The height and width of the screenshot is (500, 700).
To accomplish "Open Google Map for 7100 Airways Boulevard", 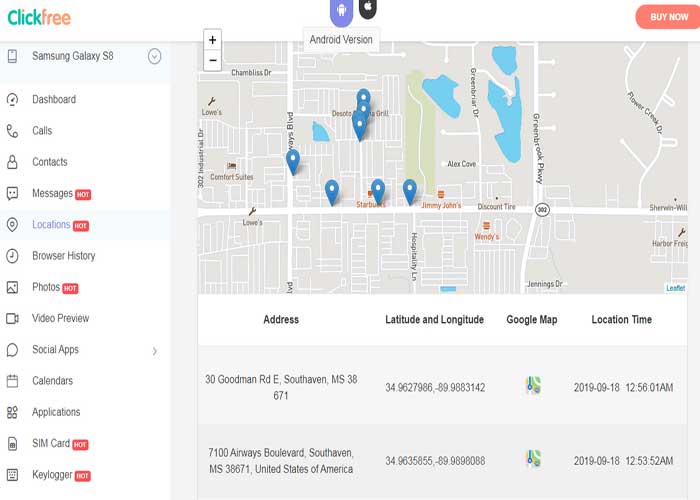I will pos(533,458).
